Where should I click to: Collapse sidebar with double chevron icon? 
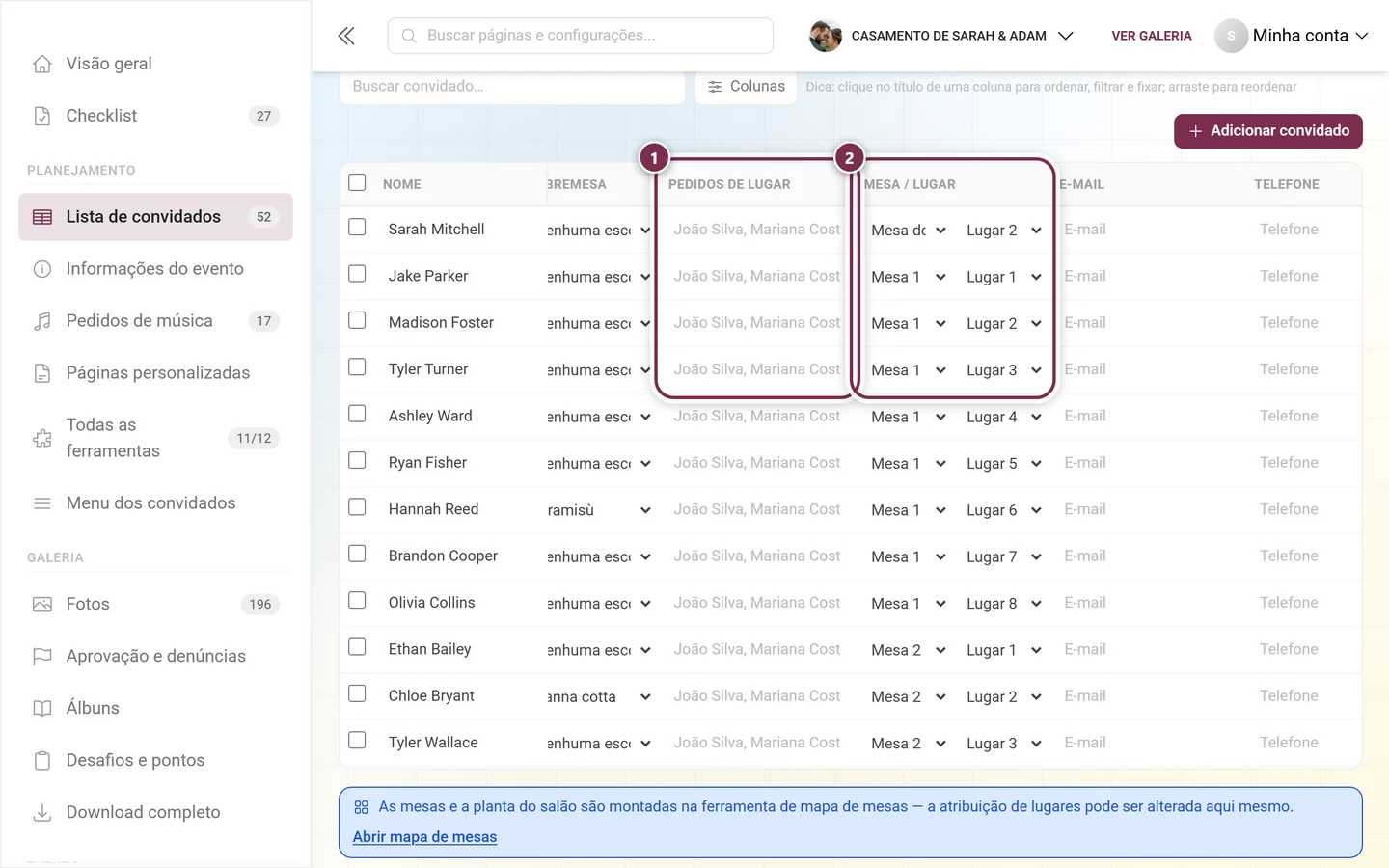pos(346,36)
